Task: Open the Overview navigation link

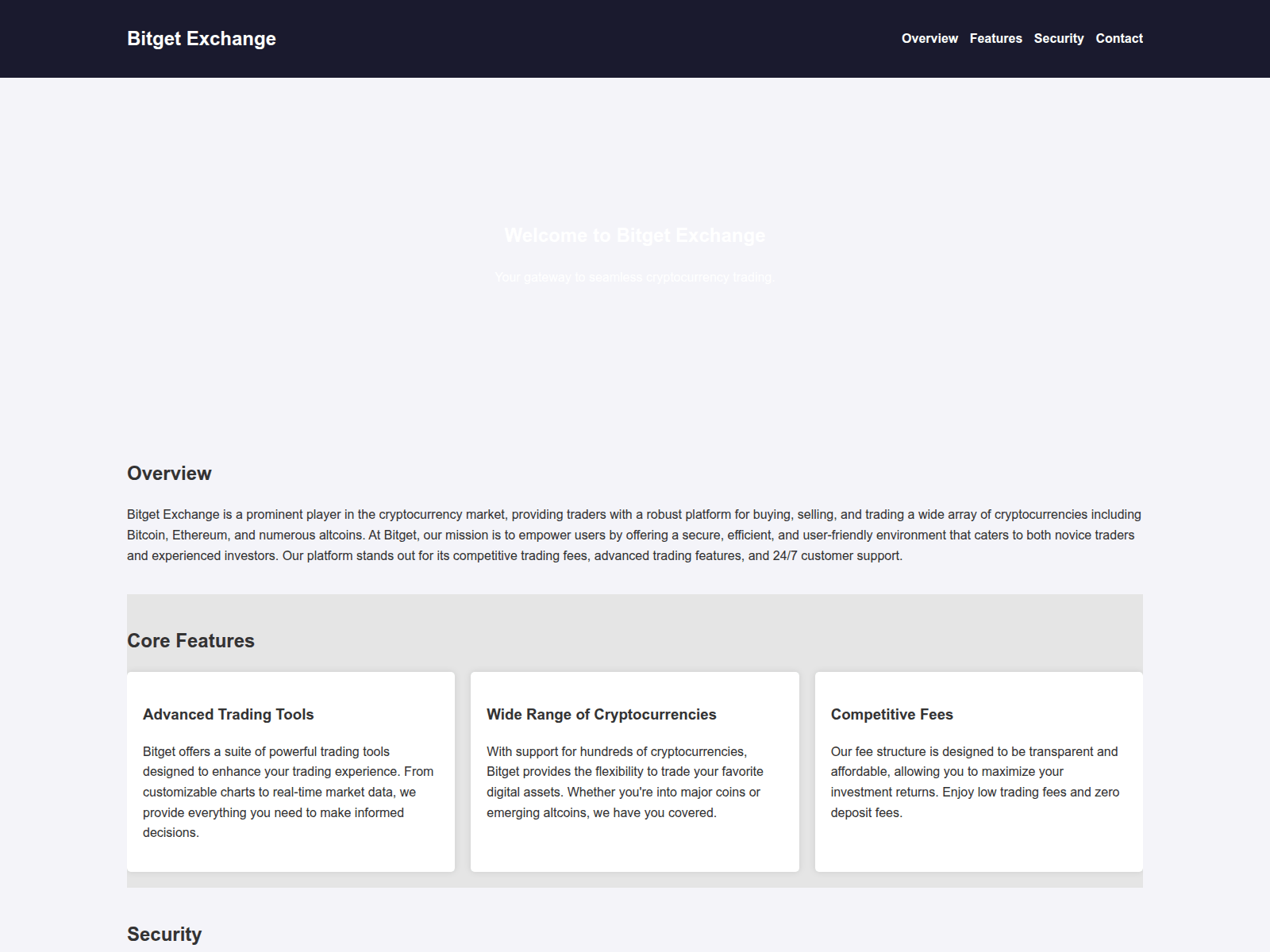Action: [x=929, y=38]
